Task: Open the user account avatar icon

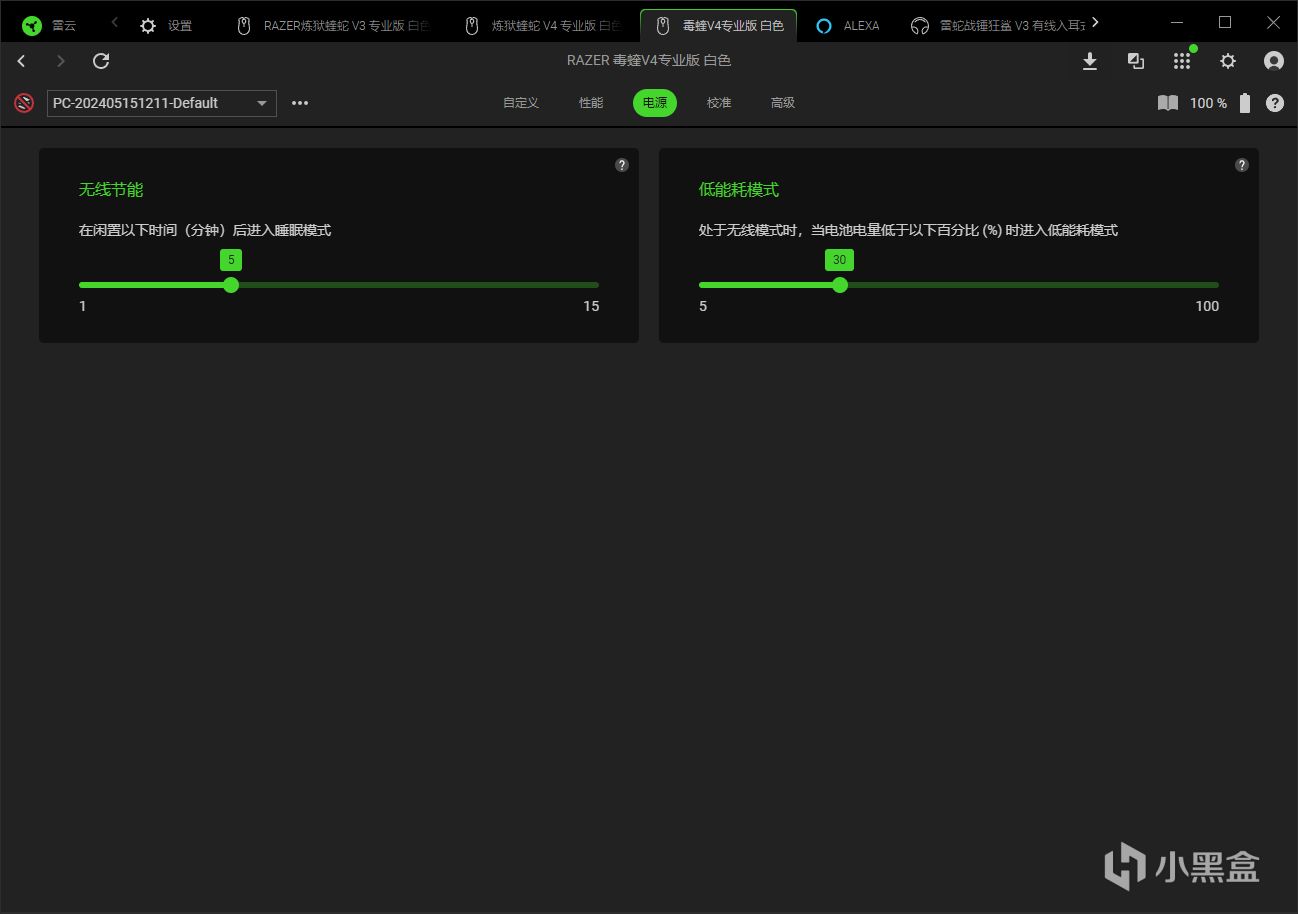Action: (1274, 61)
